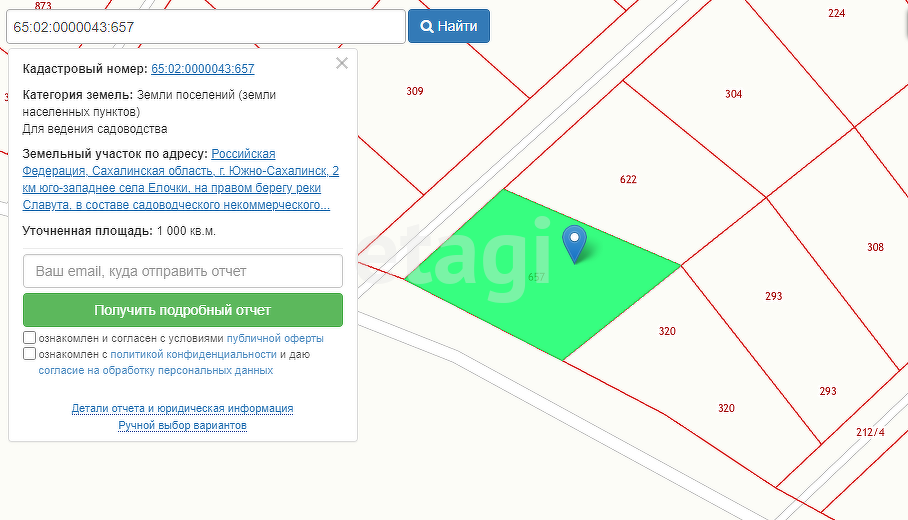Open the land plot address link
908x520 pixels.
point(180,179)
